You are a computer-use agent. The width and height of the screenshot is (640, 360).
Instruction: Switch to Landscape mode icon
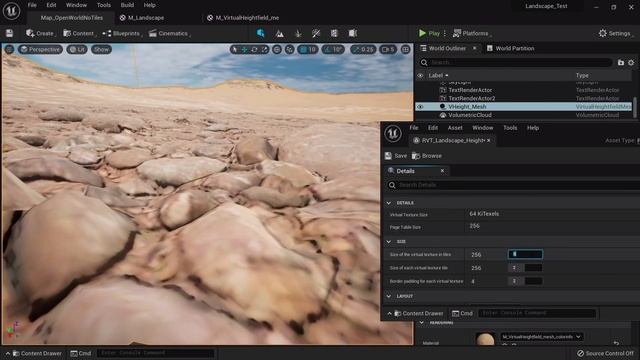coord(280,33)
